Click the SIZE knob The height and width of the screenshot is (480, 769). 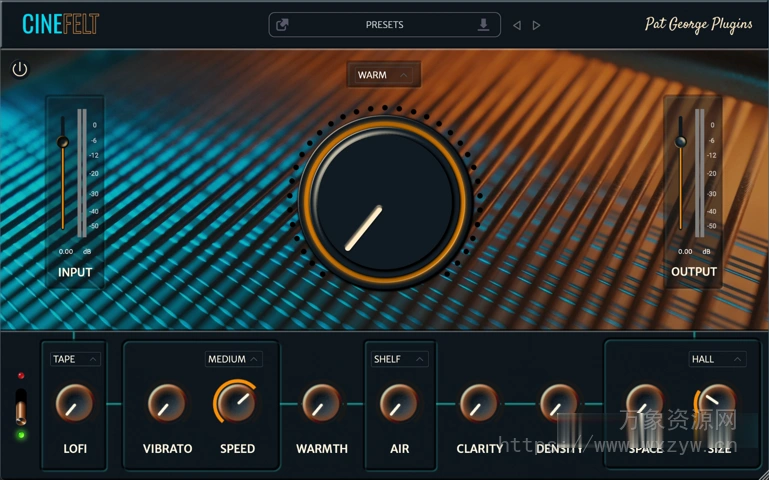pyautogui.click(x=717, y=404)
